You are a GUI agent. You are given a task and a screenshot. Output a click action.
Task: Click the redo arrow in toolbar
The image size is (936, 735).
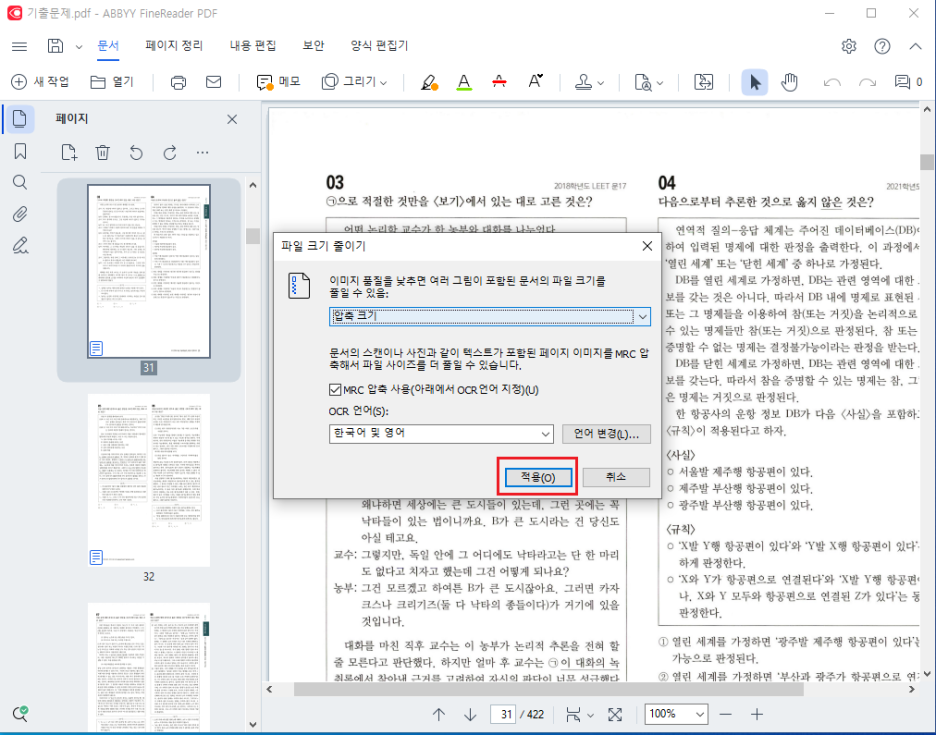(867, 82)
